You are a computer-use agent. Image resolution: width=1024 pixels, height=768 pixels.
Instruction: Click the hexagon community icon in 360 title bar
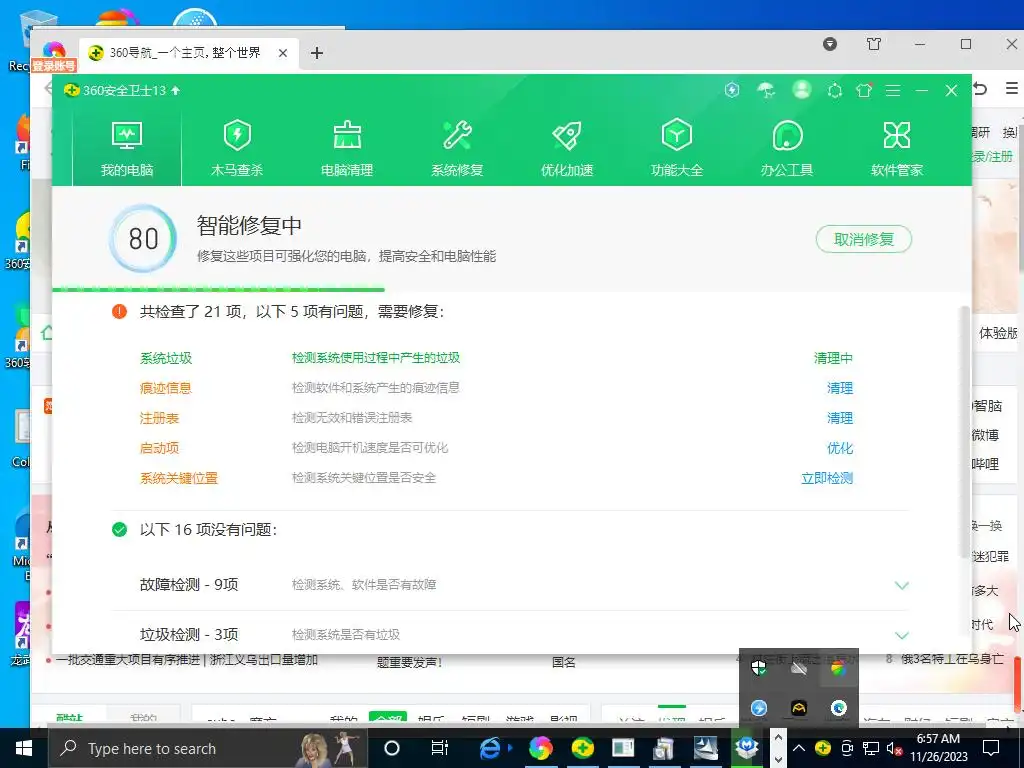[x=835, y=91]
